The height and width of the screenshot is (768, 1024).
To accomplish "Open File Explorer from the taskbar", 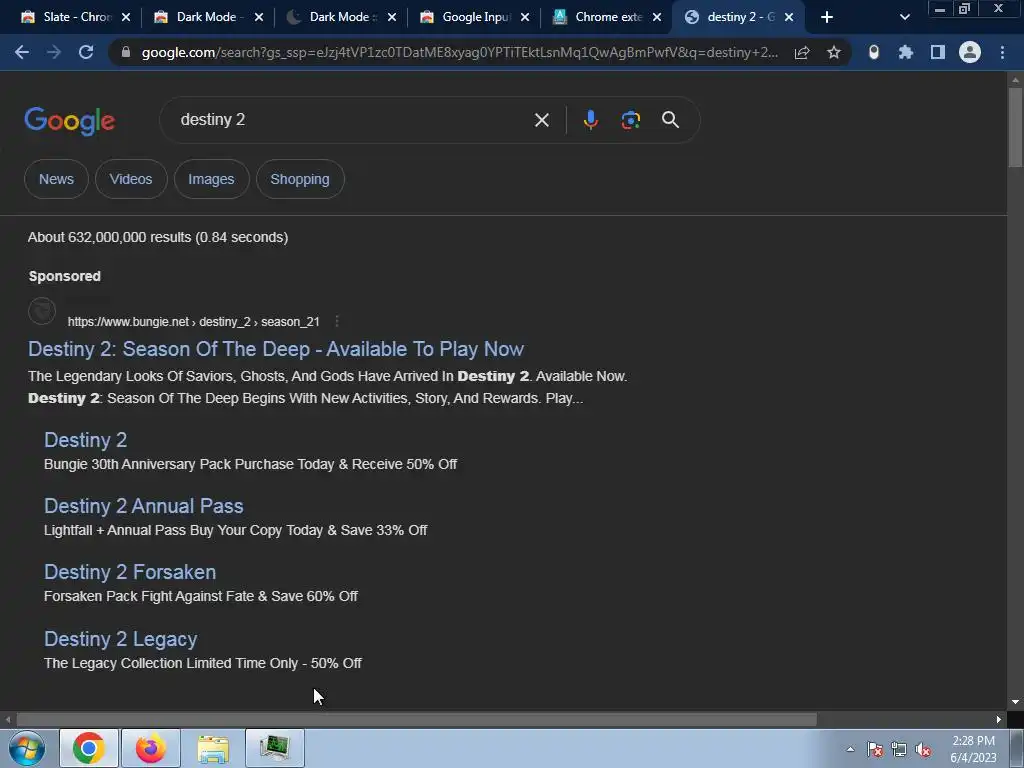I will (213, 748).
